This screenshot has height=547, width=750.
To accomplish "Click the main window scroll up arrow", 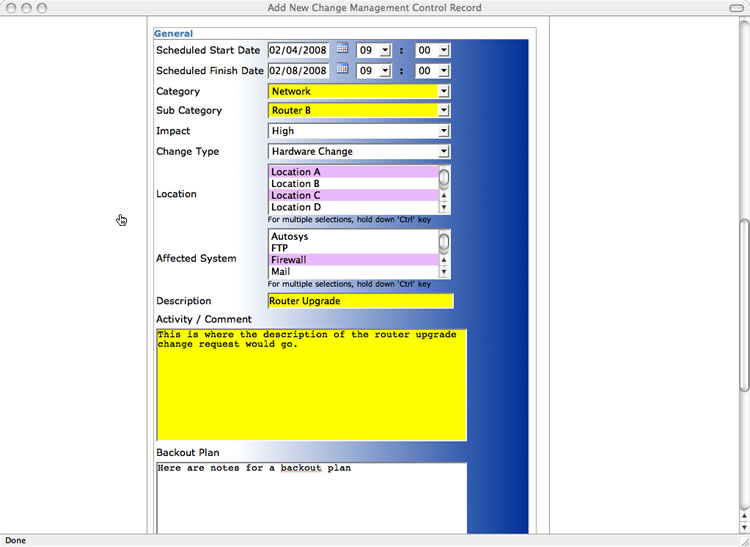I will click(745, 515).
